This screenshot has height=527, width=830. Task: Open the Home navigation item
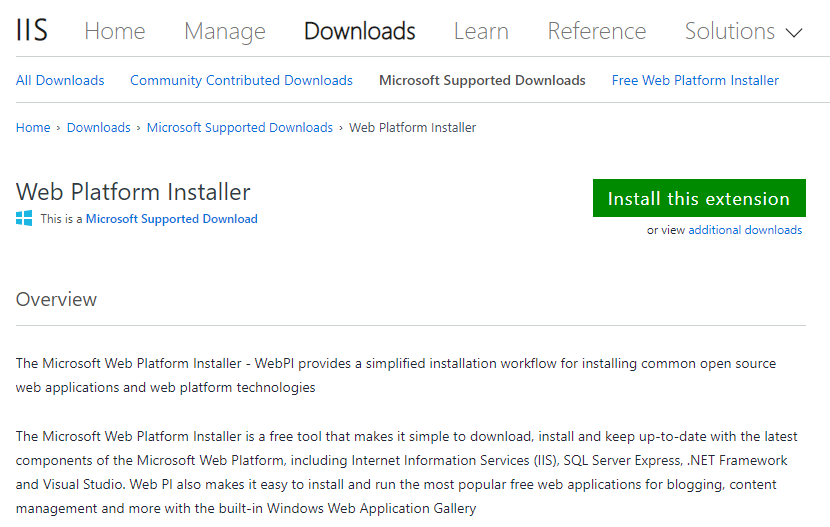coord(115,31)
